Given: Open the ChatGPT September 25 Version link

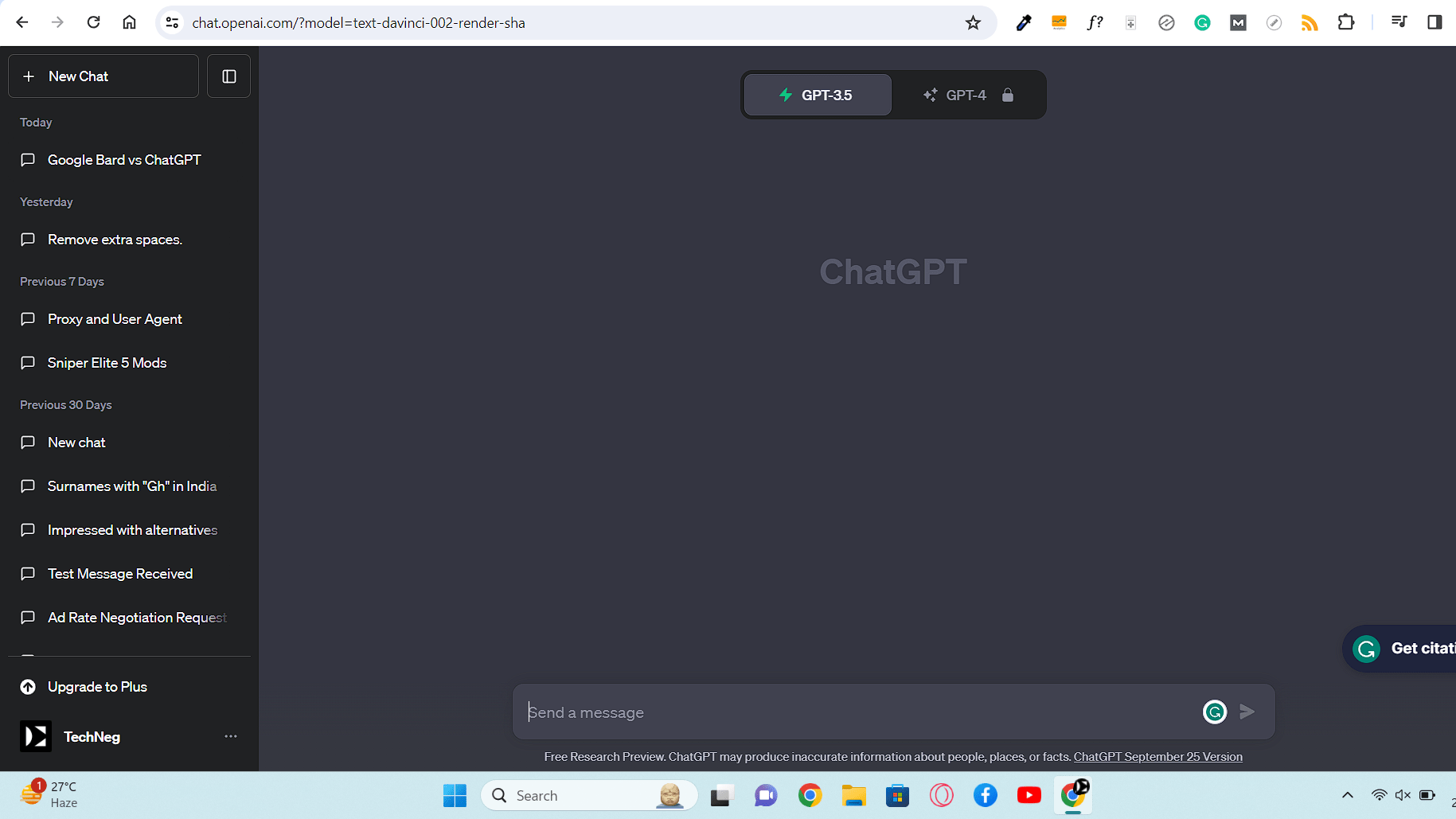Looking at the screenshot, I should (1157, 756).
